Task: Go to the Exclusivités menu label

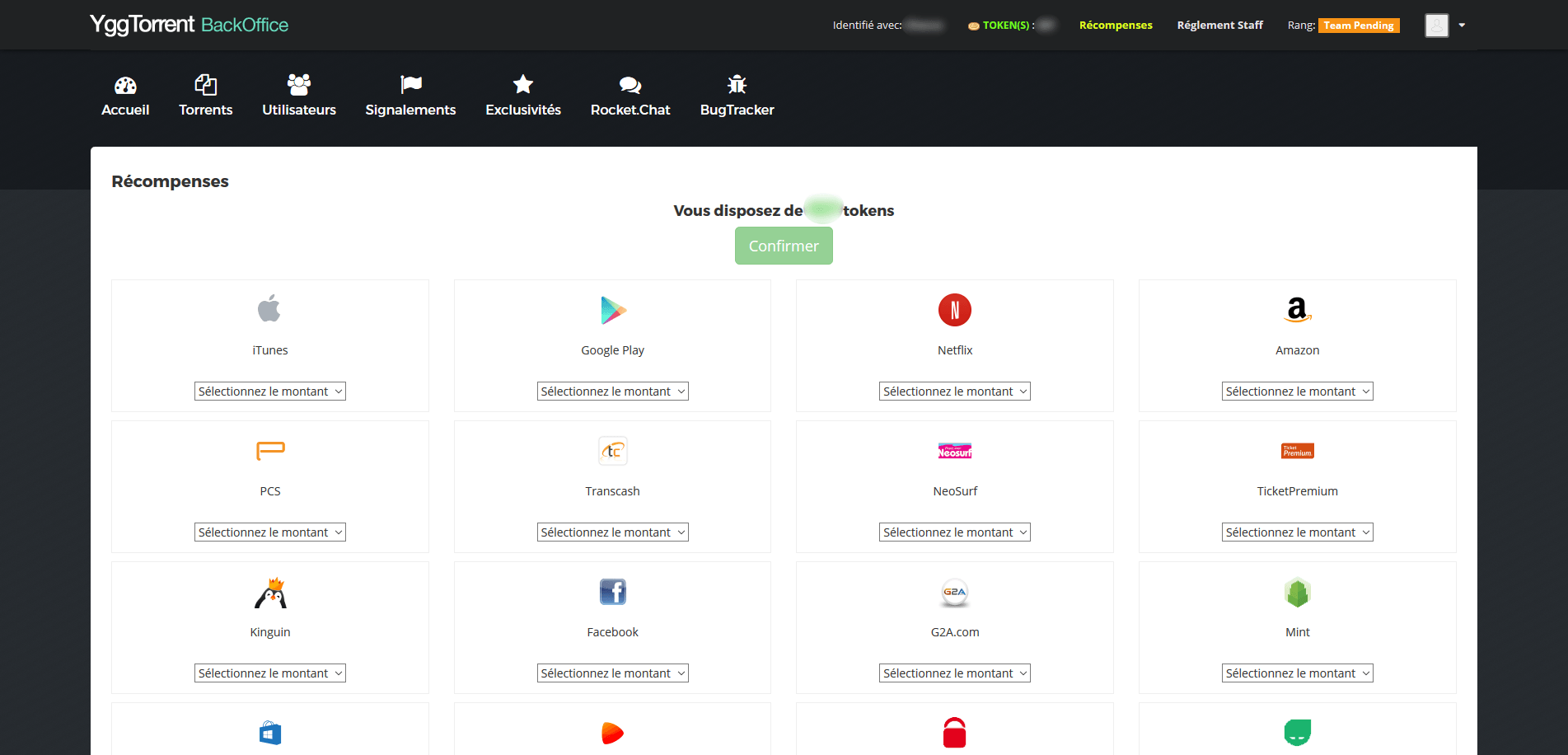Action: pyautogui.click(x=523, y=110)
